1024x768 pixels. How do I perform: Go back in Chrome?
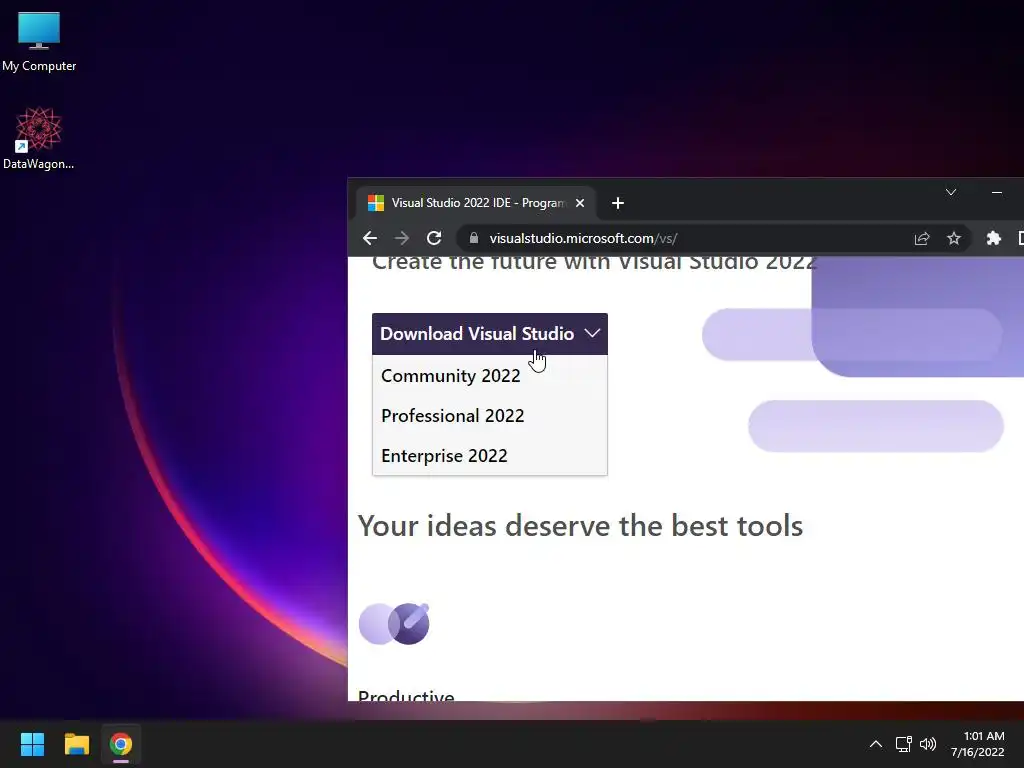370,238
